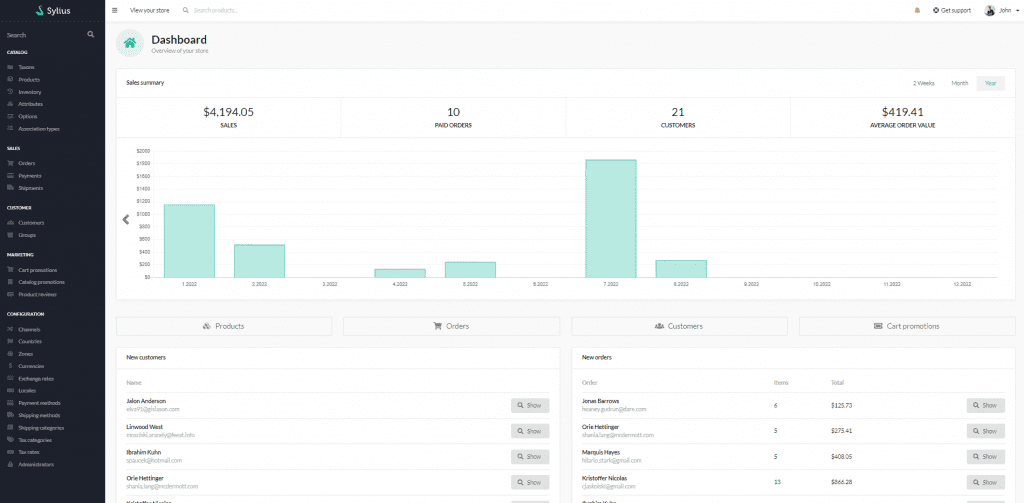Image resolution: width=1024 pixels, height=503 pixels.
Task: Open Currencies in the sidebar
Action: click(x=31, y=366)
